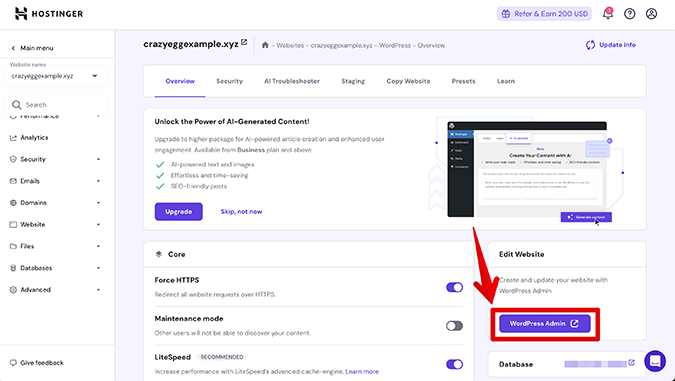Click the Domains globe icon
Screen dimensions: 675x381
pos(13,203)
